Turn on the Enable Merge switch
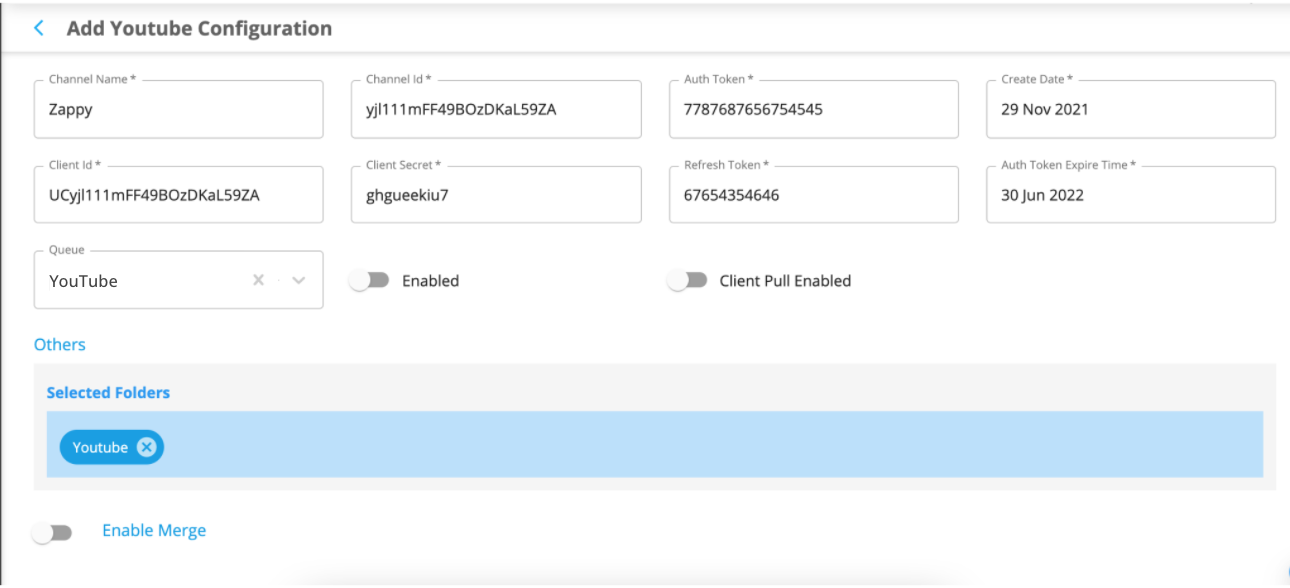The height and width of the screenshot is (588, 1290). coord(52,533)
